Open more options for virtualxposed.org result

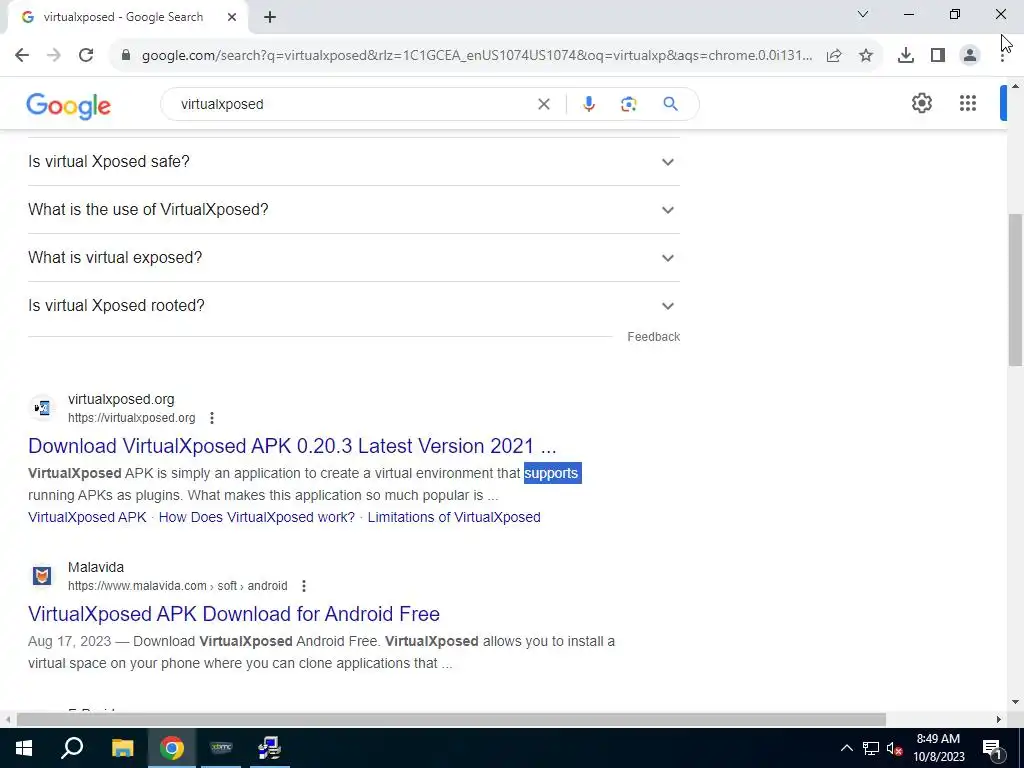coord(212,418)
